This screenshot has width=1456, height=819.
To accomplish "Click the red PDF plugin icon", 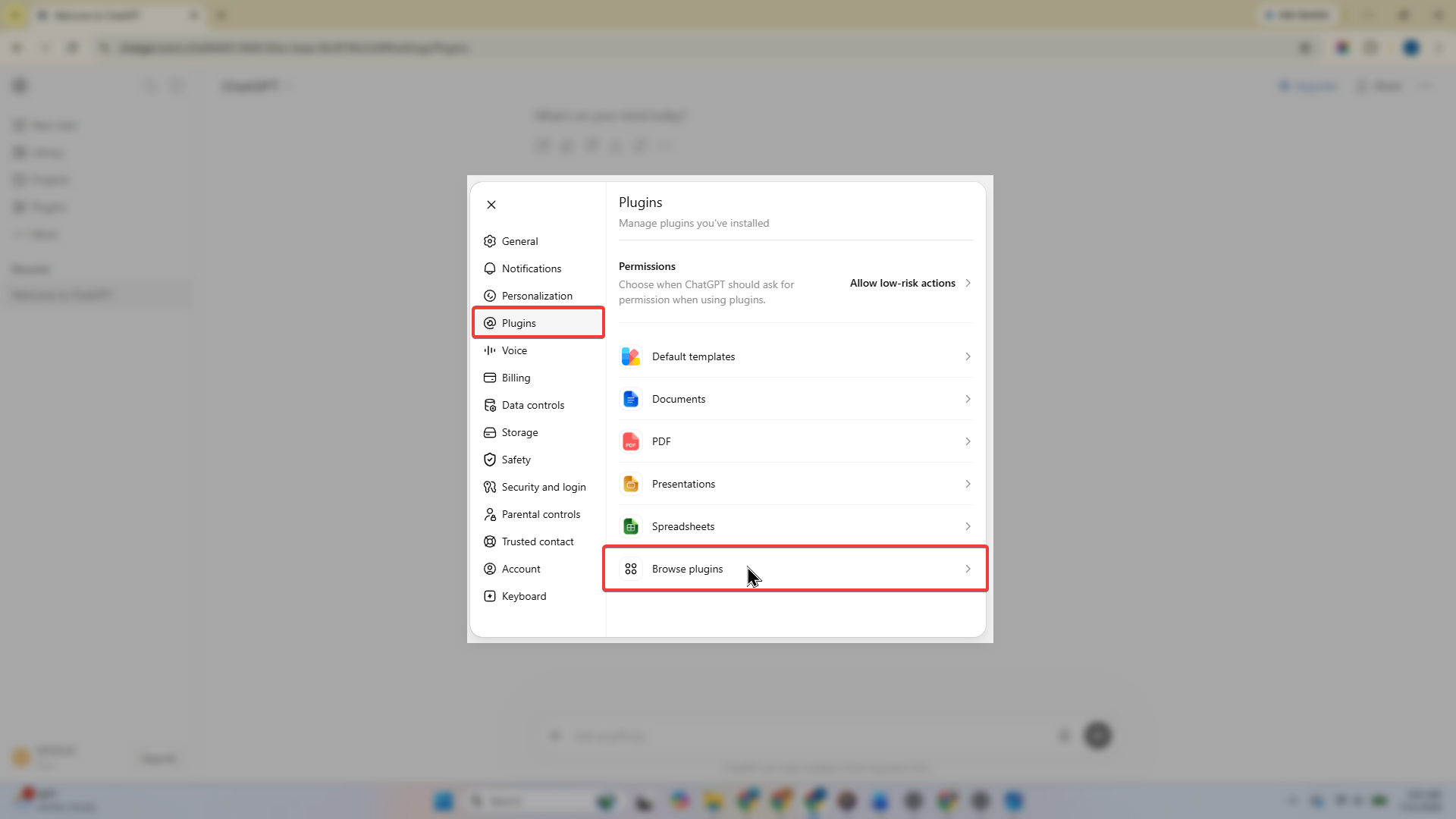I will click(631, 441).
